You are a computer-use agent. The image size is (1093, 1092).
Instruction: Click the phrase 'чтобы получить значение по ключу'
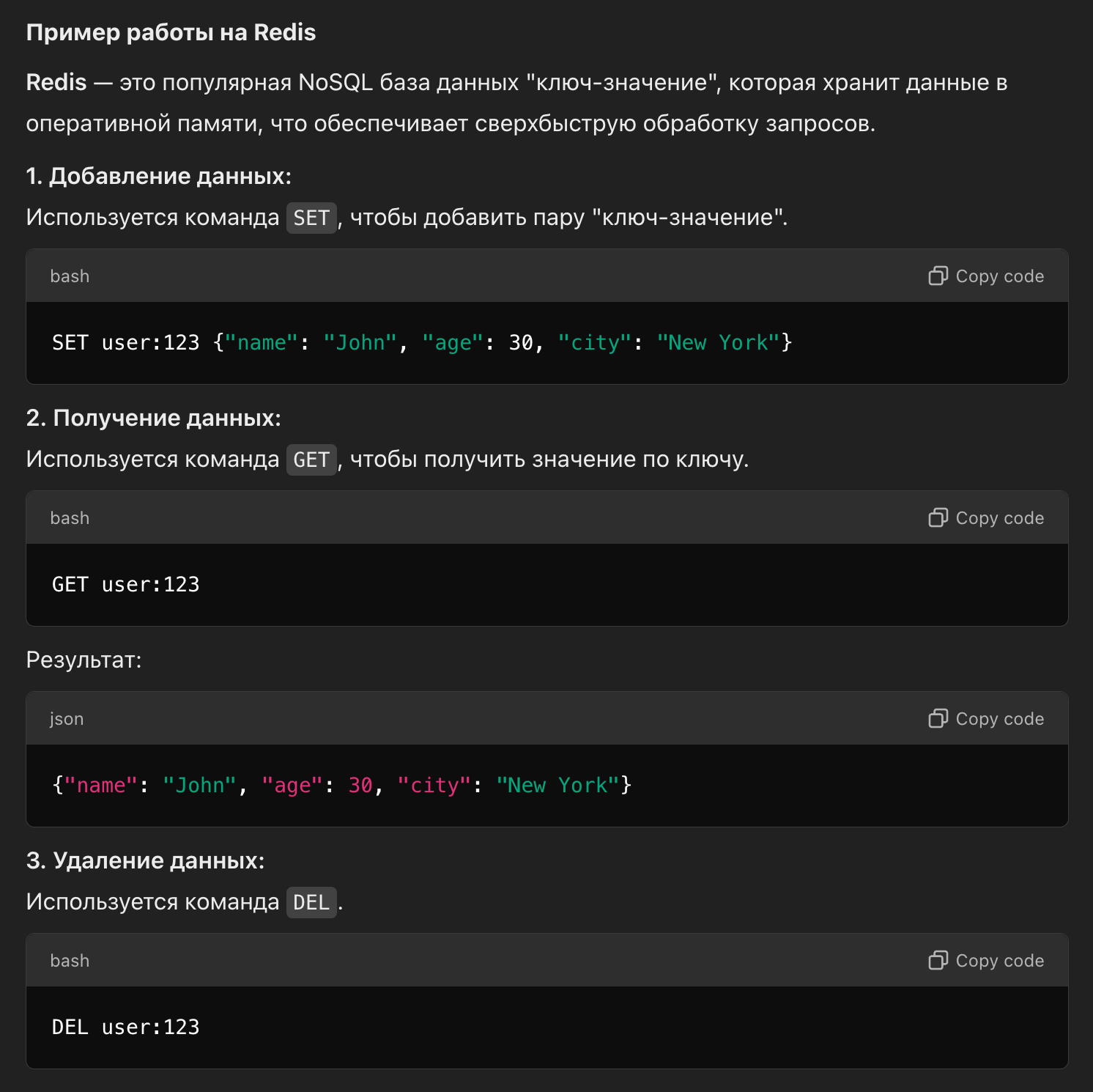[x=546, y=459]
